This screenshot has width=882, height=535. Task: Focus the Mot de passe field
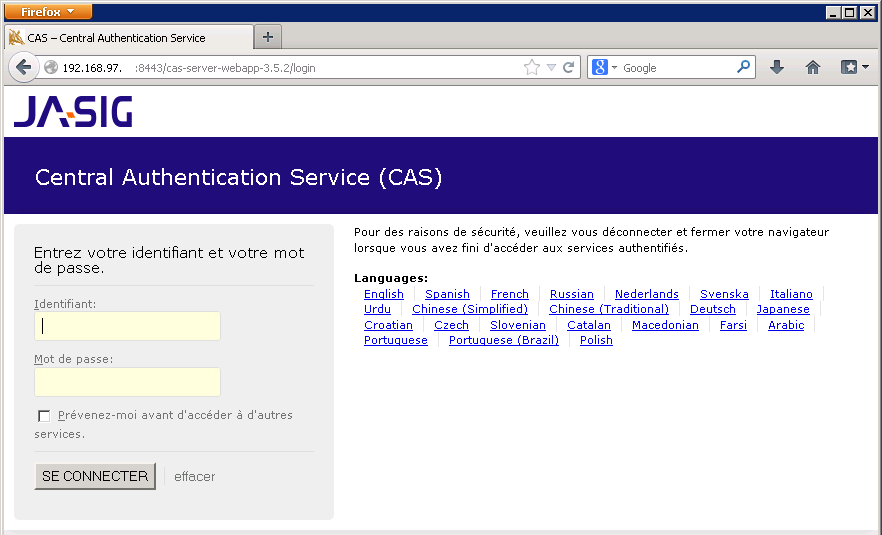point(128,382)
